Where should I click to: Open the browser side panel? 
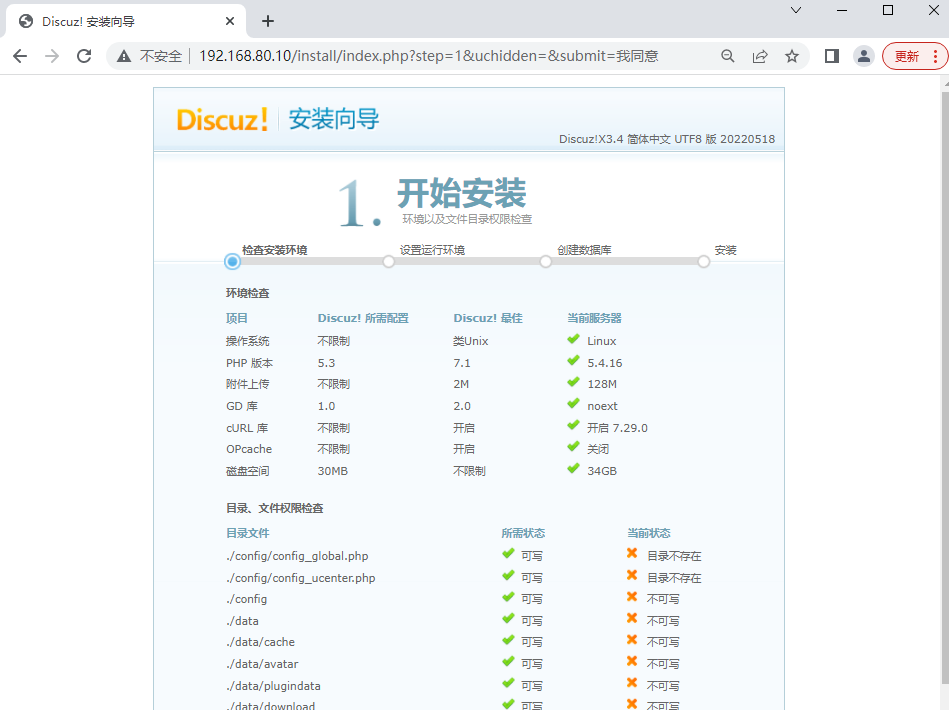(x=832, y=56)
